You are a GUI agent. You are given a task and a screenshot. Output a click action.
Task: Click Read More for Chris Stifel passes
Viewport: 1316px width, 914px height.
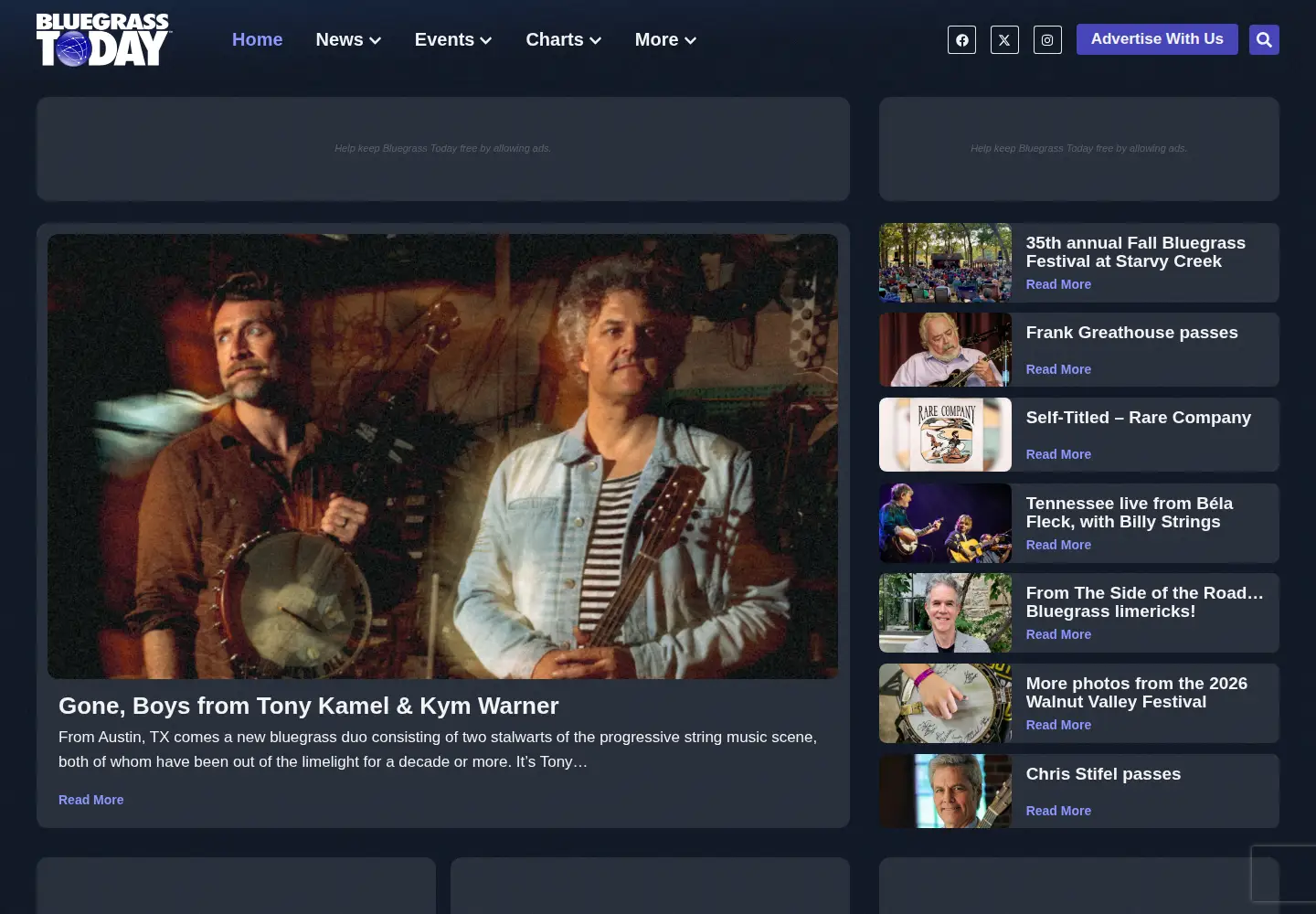[1058, 811]
